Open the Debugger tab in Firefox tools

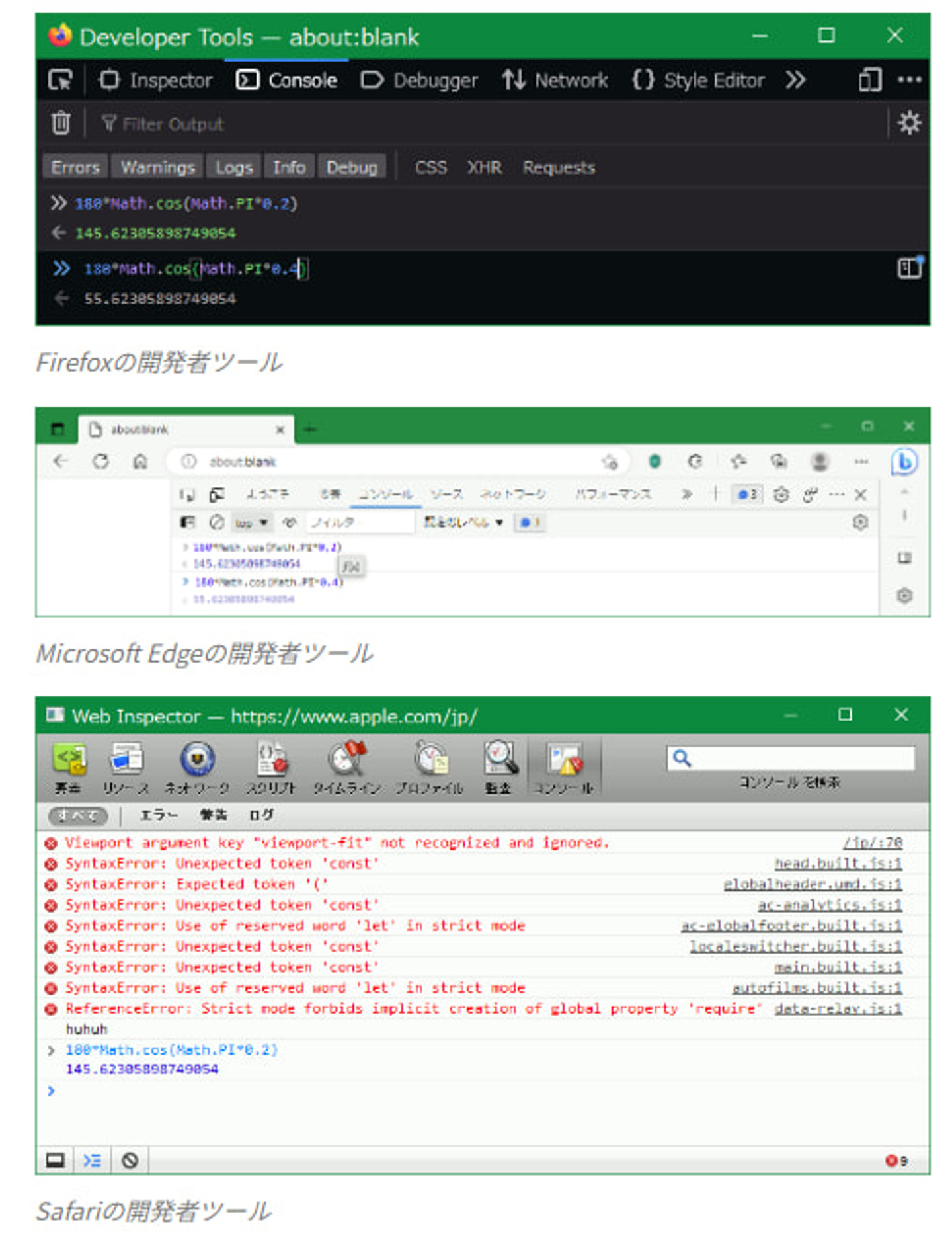pyautogui.click(x=419, y=81)
